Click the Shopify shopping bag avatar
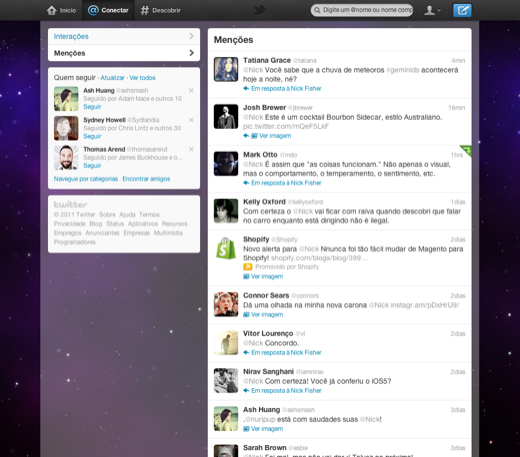The height and width of the screenshot is (457, 520). pyautogui.click(x=226, y=248)
